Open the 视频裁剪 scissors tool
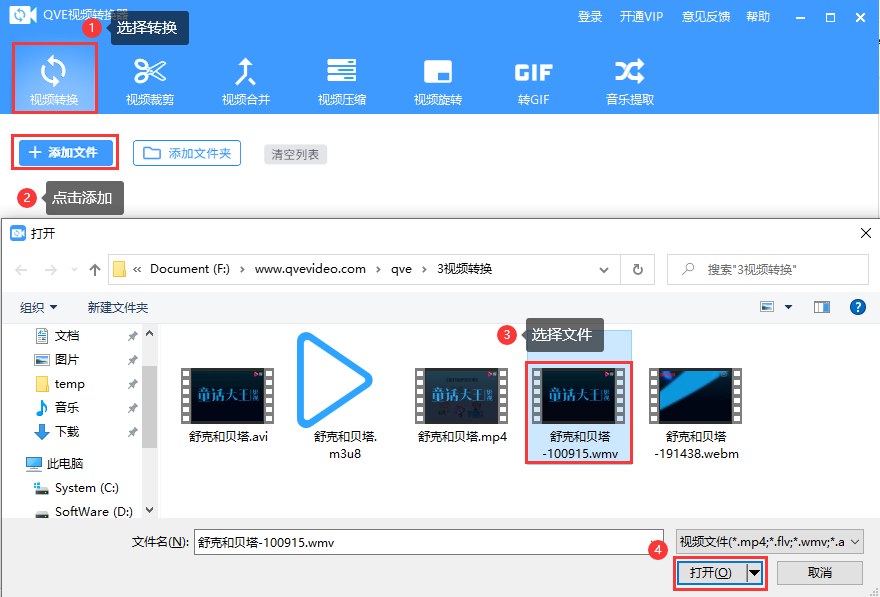The height and width of the screenshot is (597, 880). click(x=150, y=81)
